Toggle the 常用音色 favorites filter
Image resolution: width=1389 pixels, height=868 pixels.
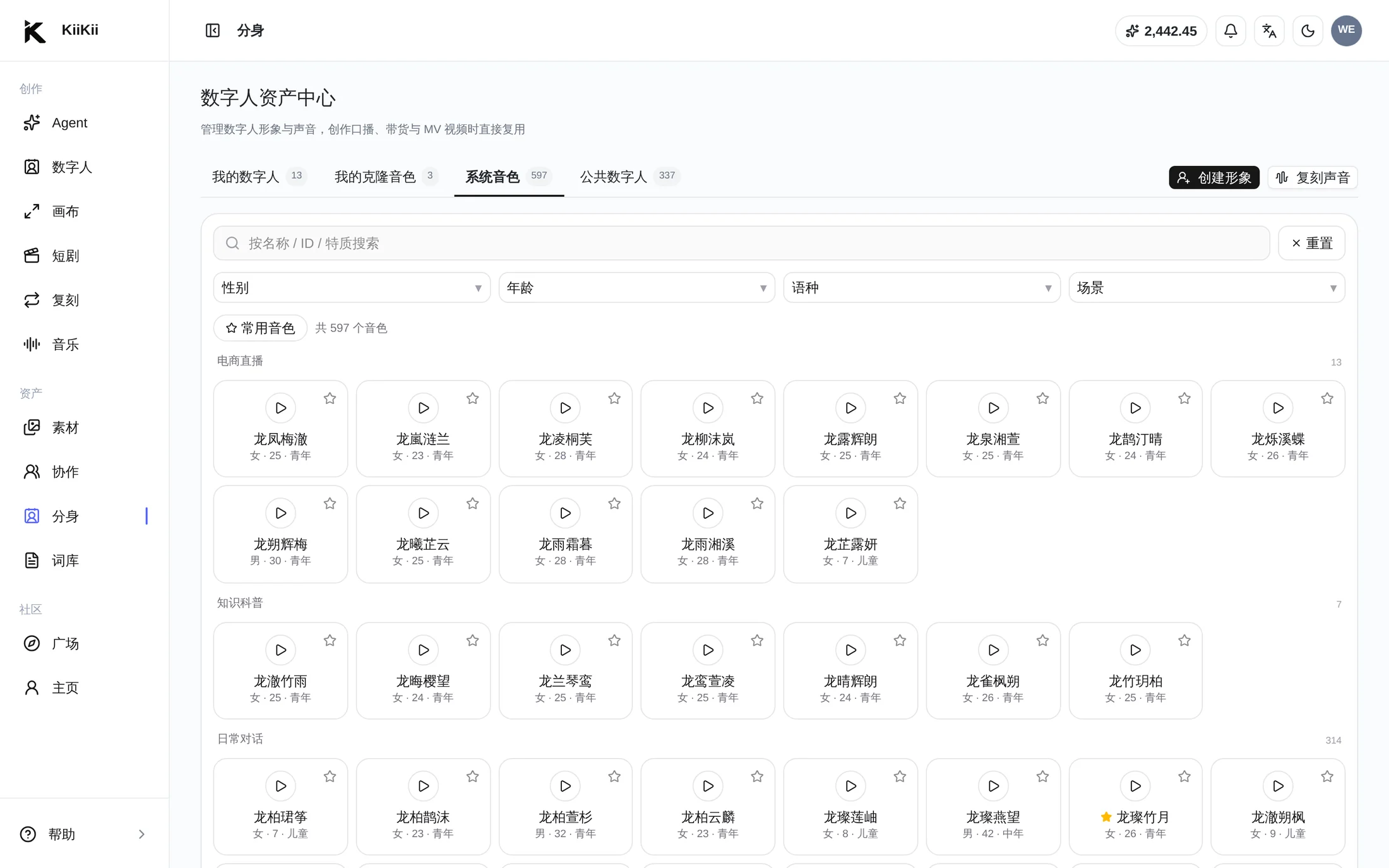[x=260, y=328]
